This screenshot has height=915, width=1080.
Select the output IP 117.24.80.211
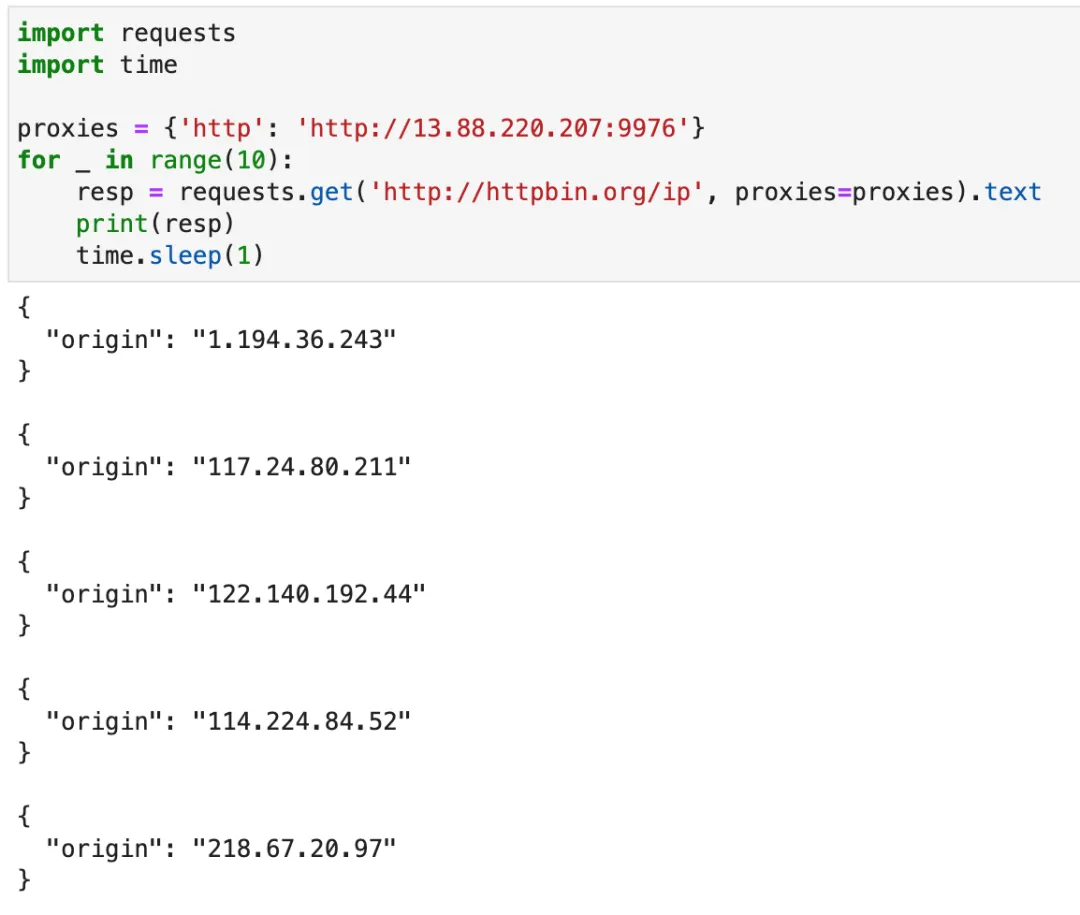(x=302, y=467)
